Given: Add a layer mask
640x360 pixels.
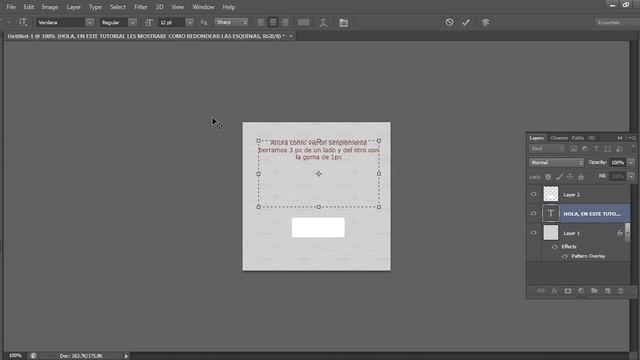Looking at the screenshot, I should click(x=567, y=291).
